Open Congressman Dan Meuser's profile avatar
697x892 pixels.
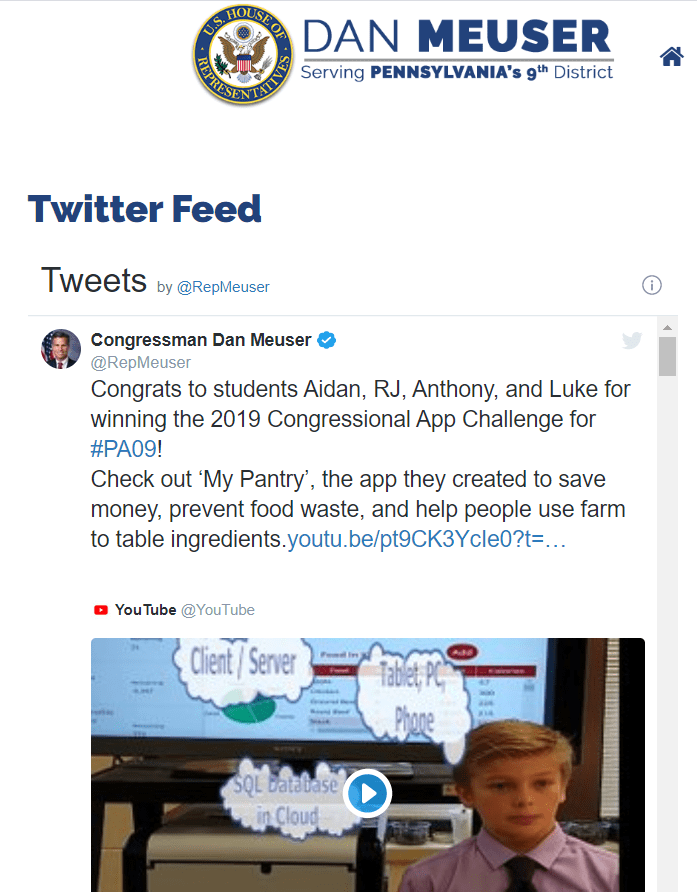point(61,349)
